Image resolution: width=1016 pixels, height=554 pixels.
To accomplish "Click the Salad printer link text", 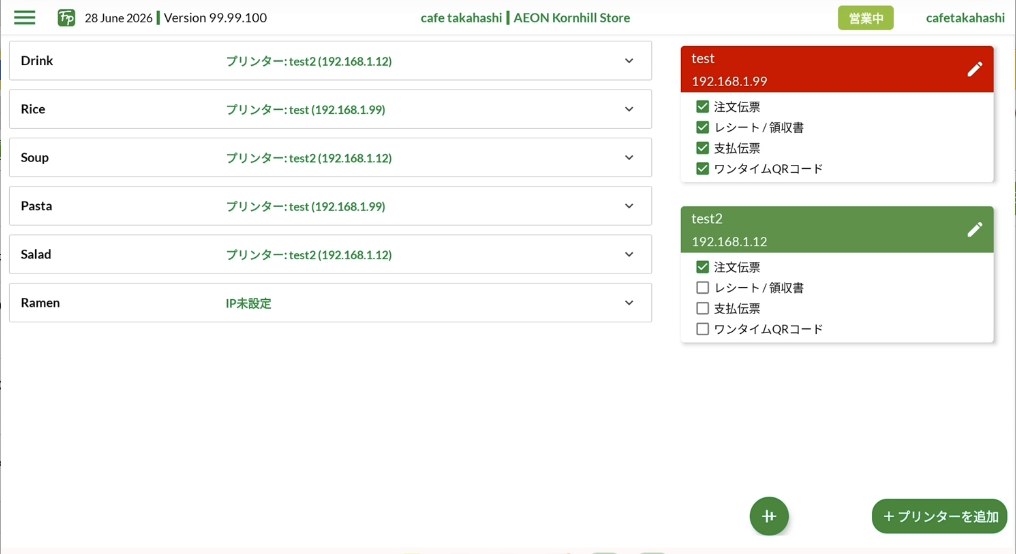I will click(x=308, y=255).
